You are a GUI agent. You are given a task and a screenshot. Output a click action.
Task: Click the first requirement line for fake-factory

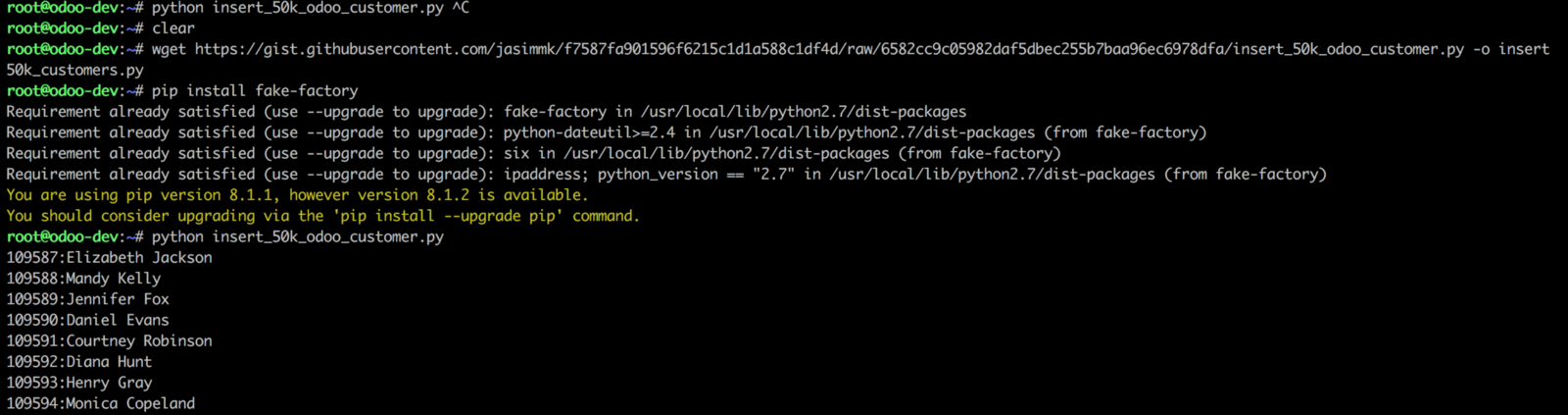point(486,112)
